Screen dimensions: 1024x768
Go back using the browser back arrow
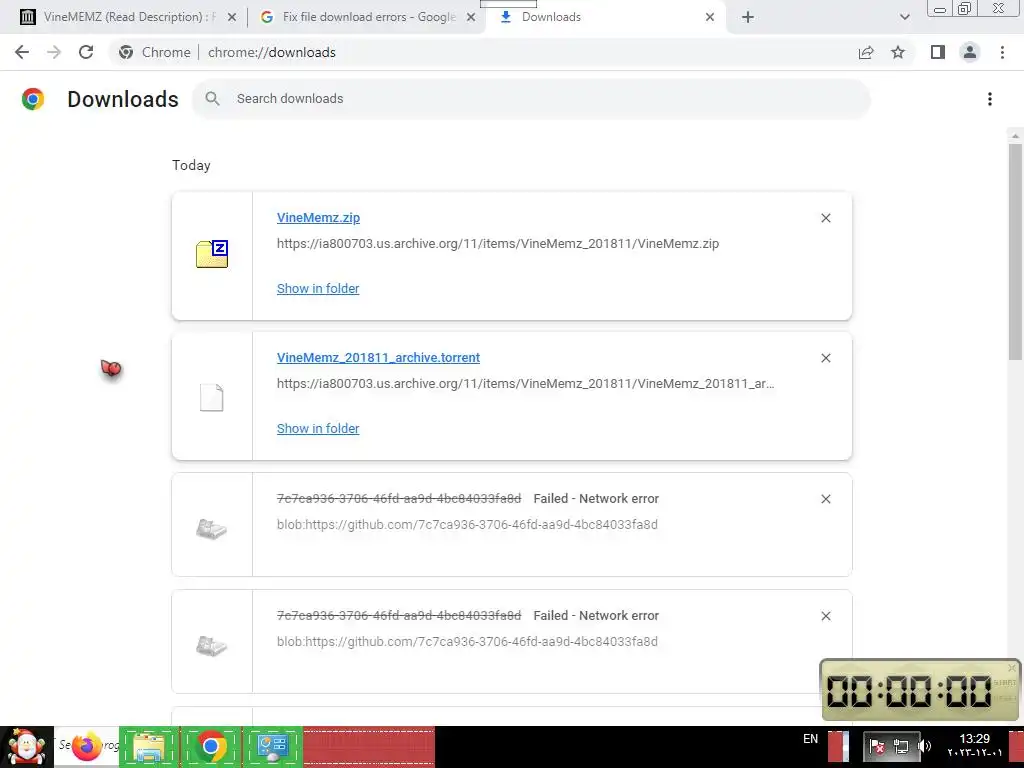[22, 52]
